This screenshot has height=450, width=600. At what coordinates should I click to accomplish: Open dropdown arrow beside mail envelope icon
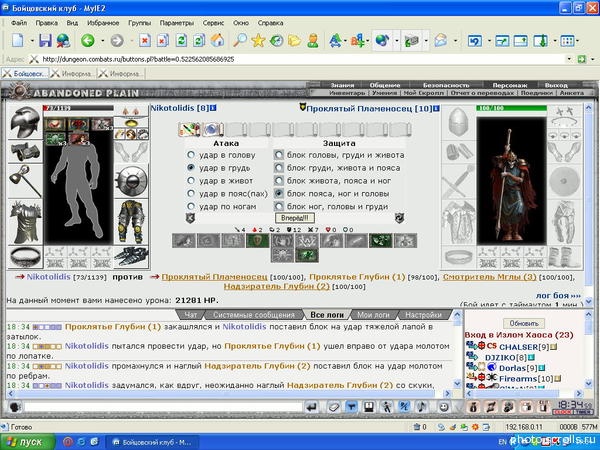point(455,41)
